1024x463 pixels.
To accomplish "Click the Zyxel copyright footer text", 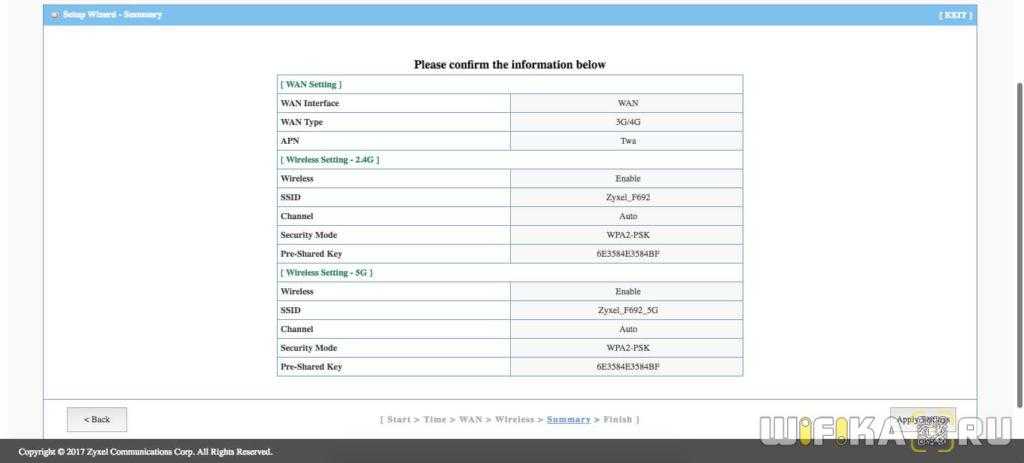I will tap(145, 452).
